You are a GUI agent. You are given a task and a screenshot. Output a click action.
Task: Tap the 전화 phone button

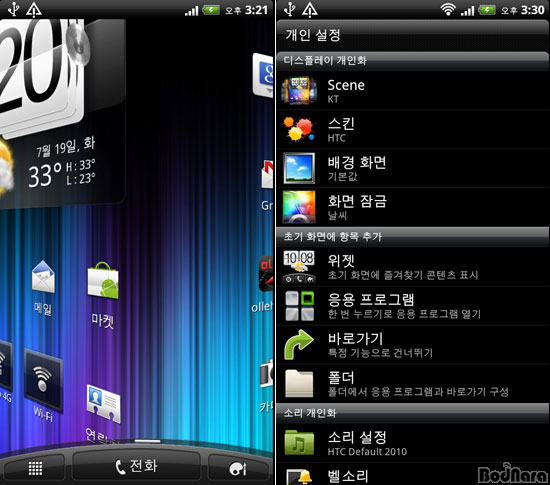tap(136, 466)
